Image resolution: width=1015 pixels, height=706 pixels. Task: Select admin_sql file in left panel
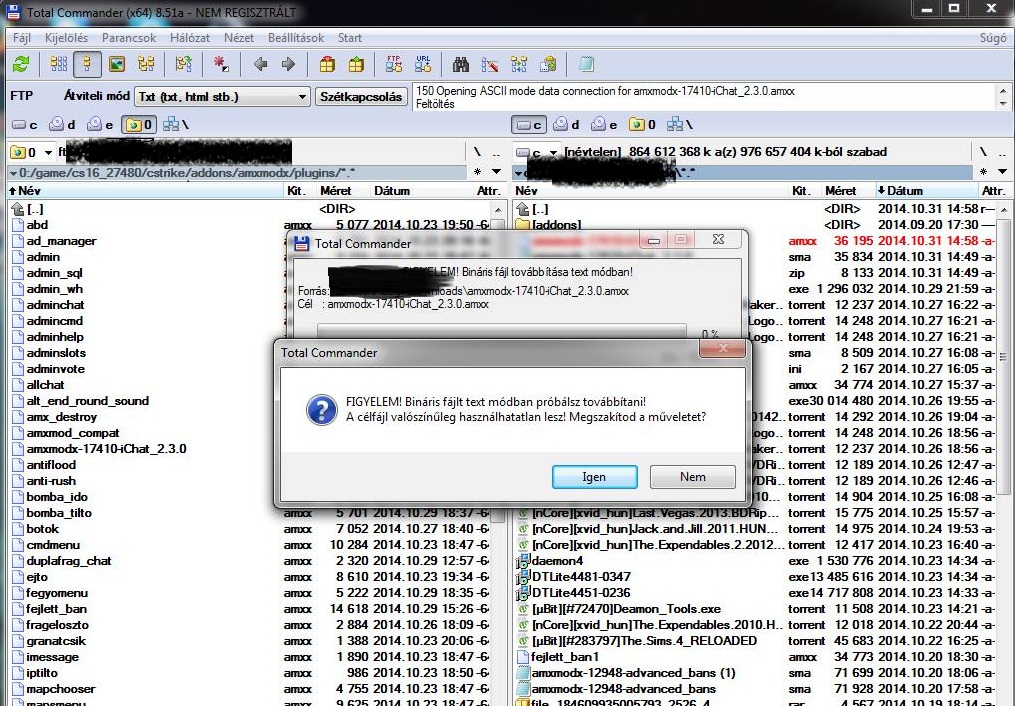54,273
